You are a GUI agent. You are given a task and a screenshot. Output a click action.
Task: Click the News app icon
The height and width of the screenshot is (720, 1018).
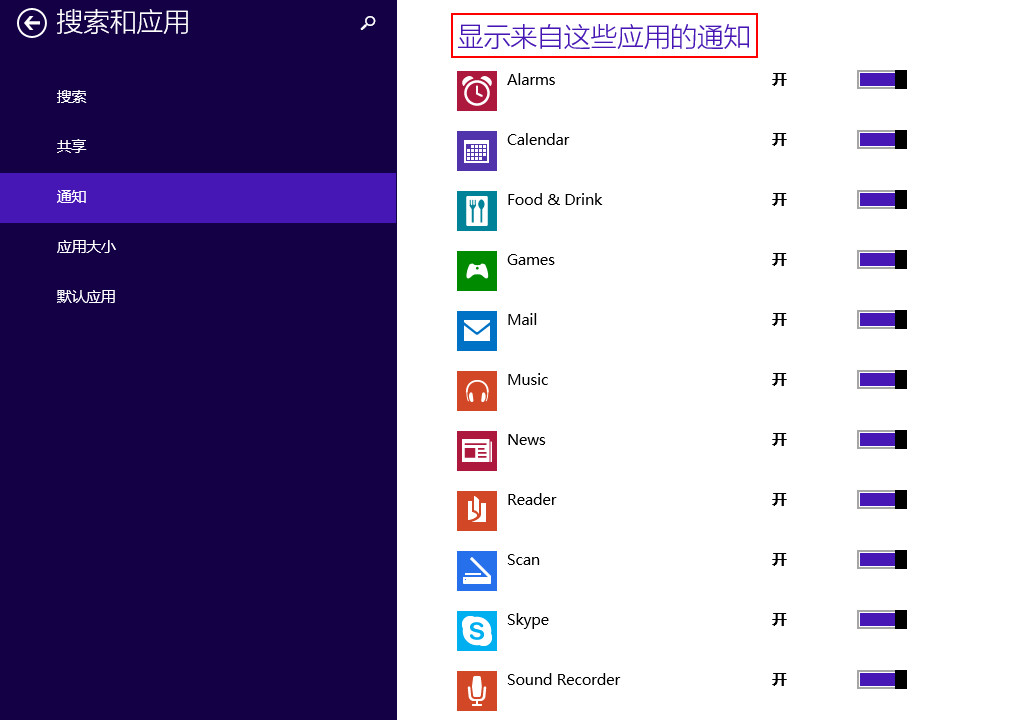477,451
